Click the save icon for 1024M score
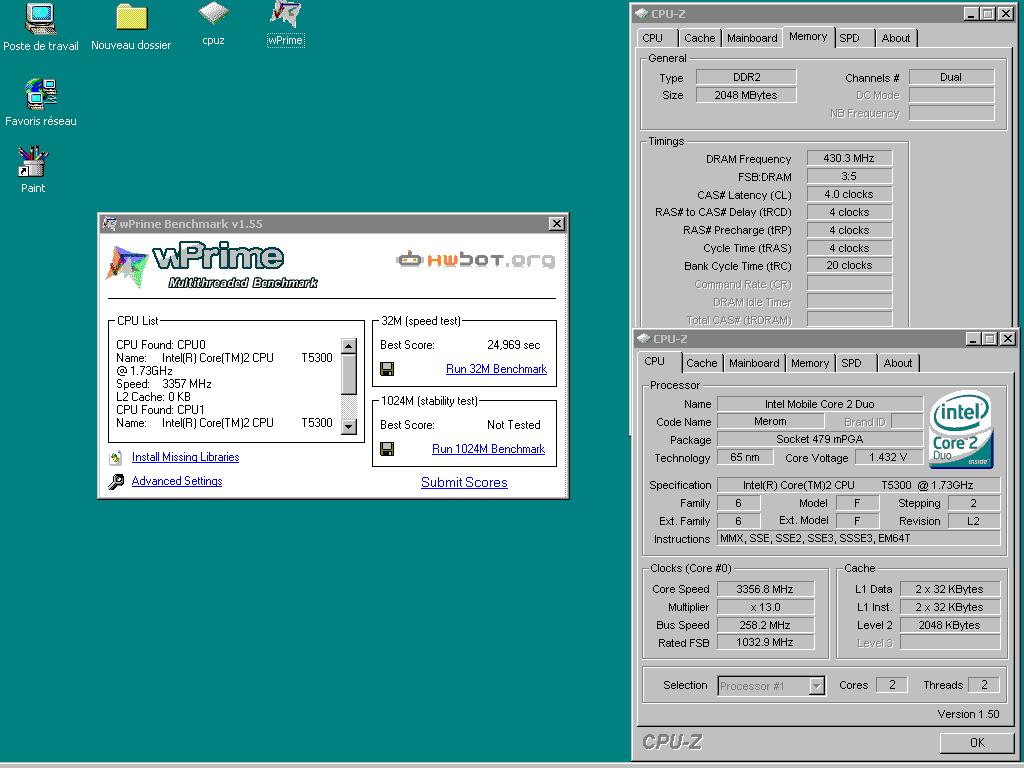Screen dimensions: 1024x768 pos(387,449)
